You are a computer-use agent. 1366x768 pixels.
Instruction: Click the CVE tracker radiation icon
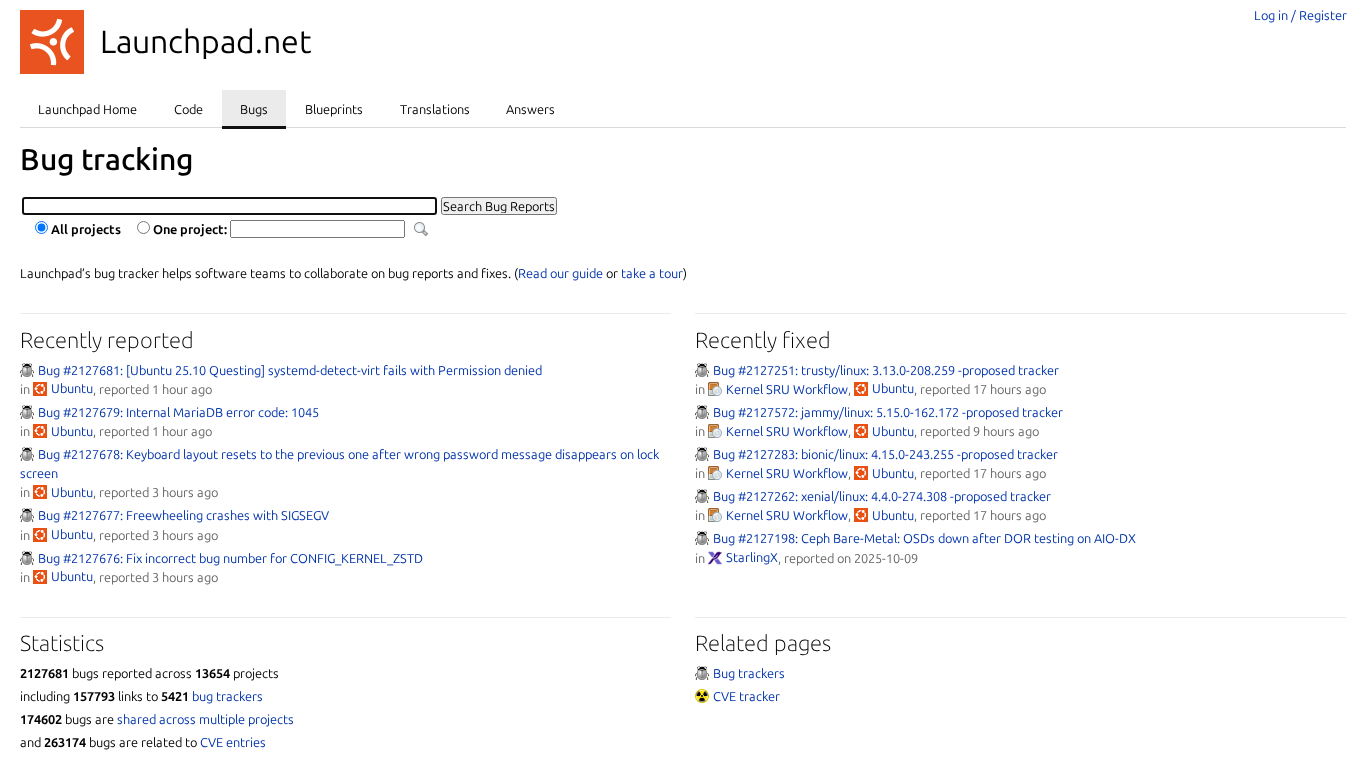coord(702,696)
